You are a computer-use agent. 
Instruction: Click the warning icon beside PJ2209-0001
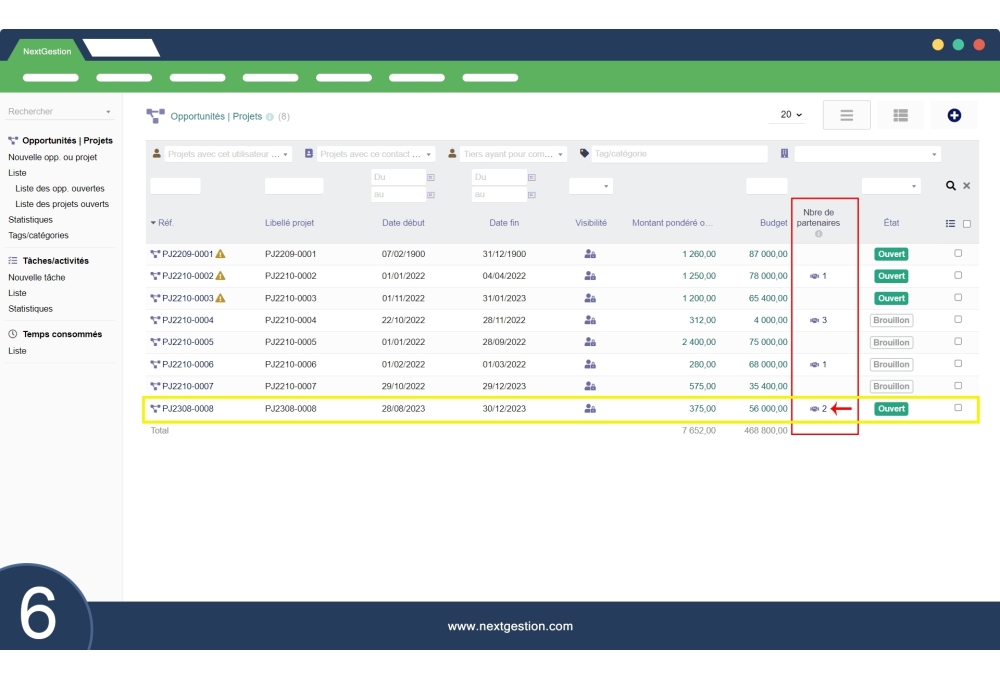[221, 254]
